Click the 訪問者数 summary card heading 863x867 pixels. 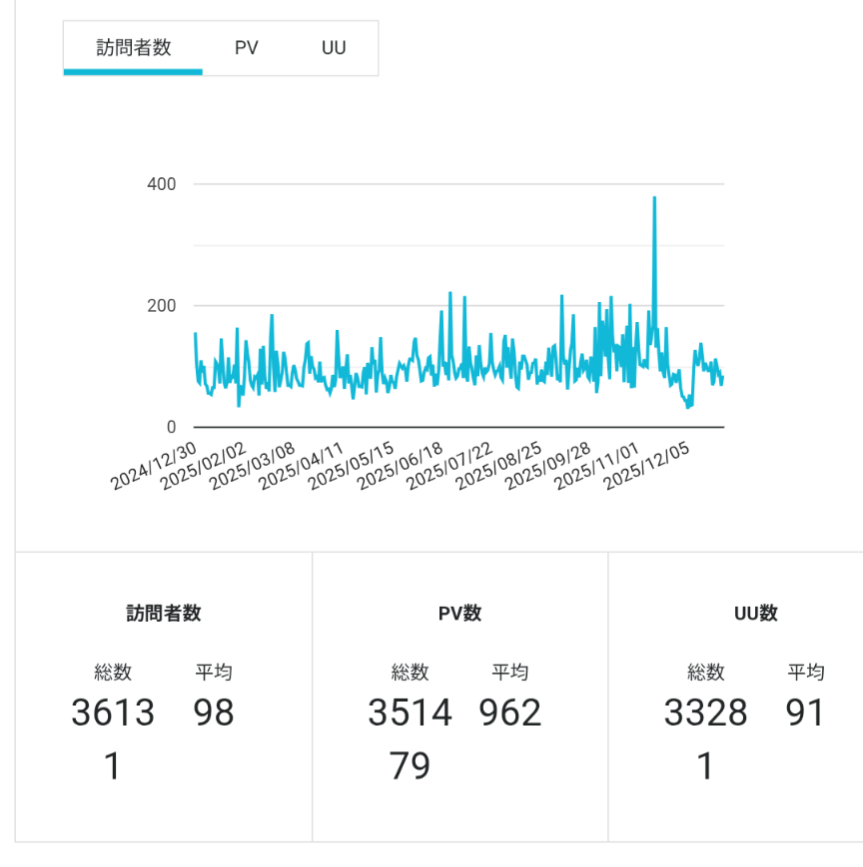click(164, 613)
